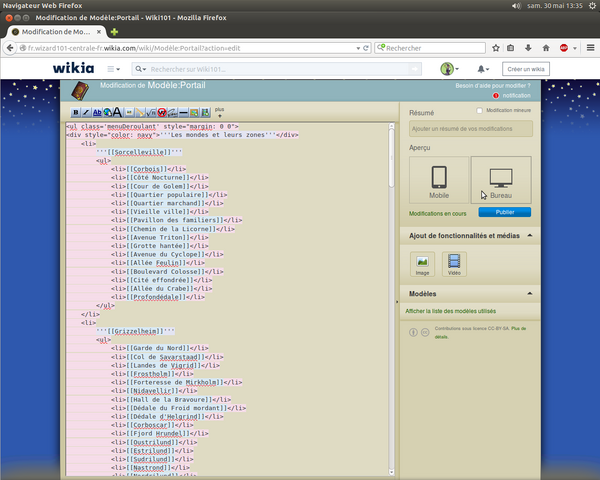Image resolution: width=600 pixels, height=480 pixels.
Task: Insert an external link using the globe icon
Action: click(108, 113)
